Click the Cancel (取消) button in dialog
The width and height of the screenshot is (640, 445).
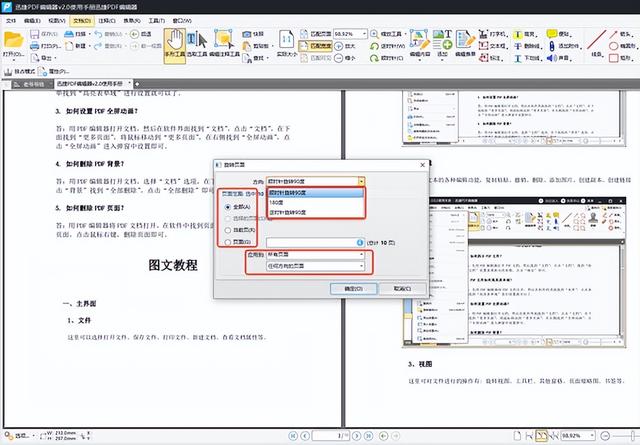[x=402, y=289]
